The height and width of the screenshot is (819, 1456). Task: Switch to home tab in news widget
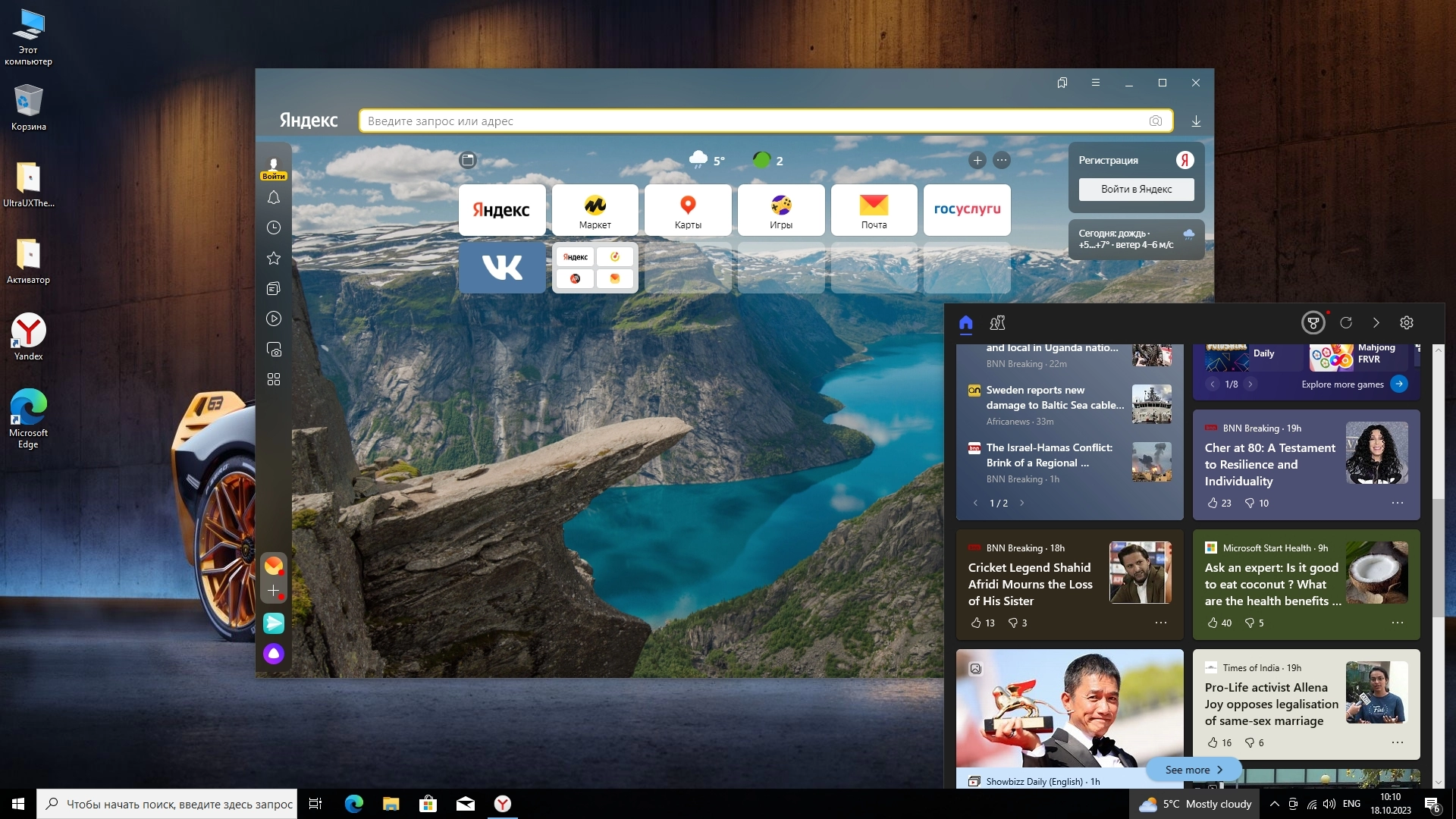(x=965, y=323)
